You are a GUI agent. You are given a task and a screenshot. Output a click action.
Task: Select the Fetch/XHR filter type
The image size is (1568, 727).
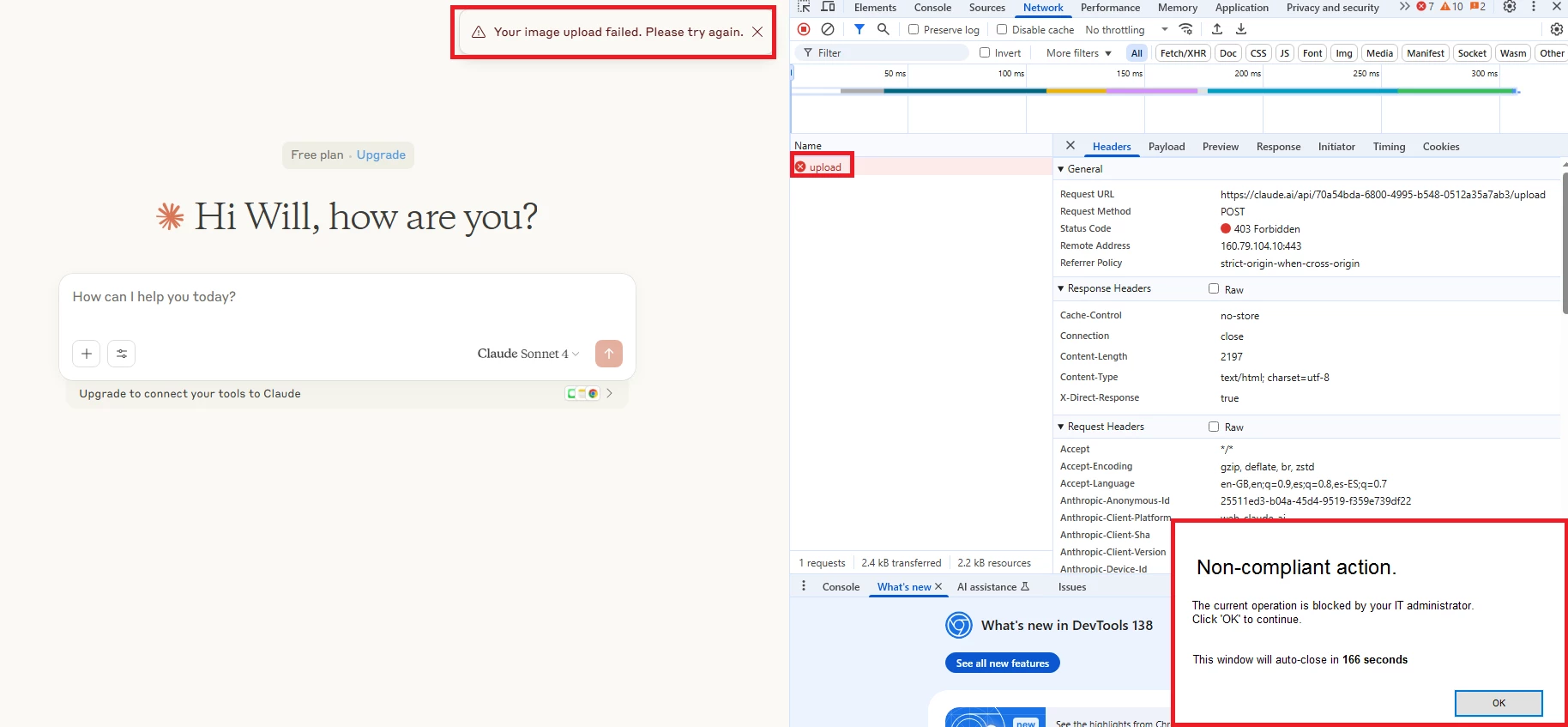point(1183,53)
